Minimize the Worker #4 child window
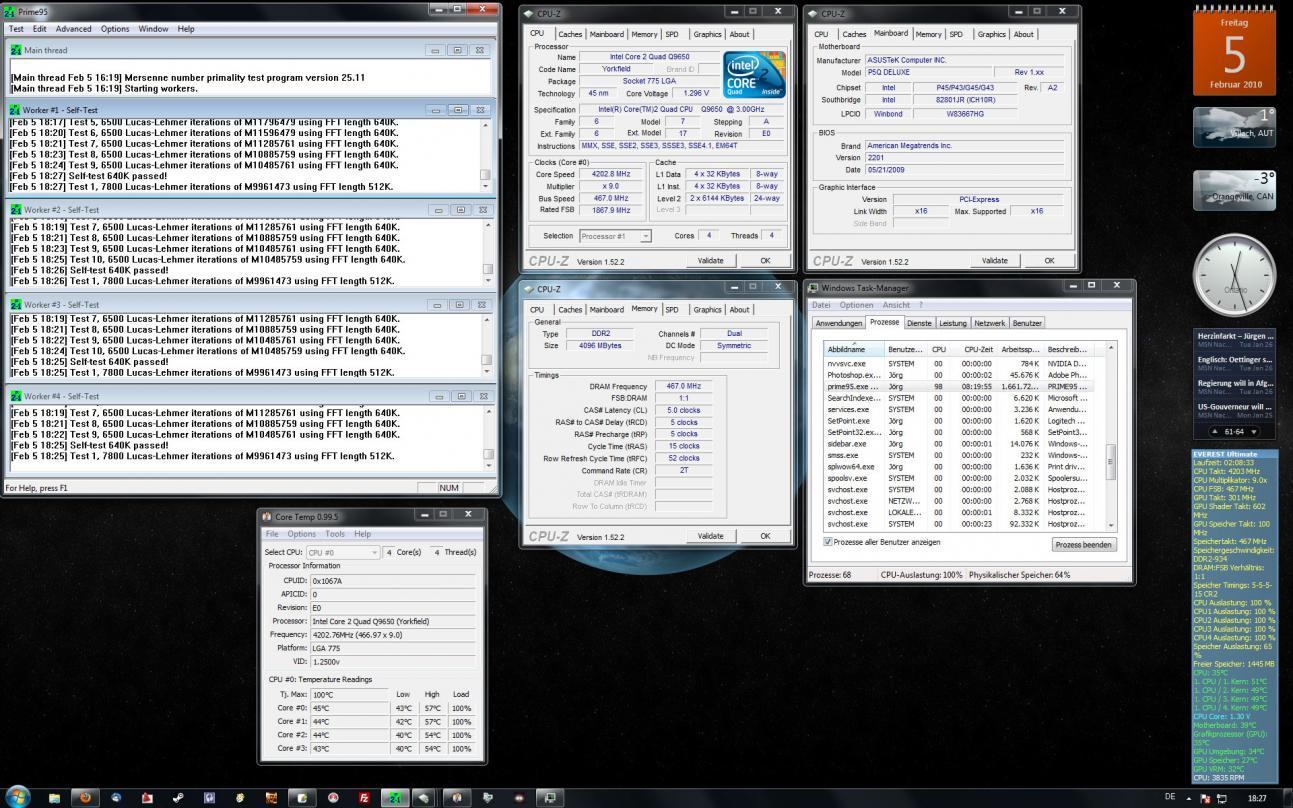The width and height of the screenshot is (1293, 808). [x=437, y=396]
